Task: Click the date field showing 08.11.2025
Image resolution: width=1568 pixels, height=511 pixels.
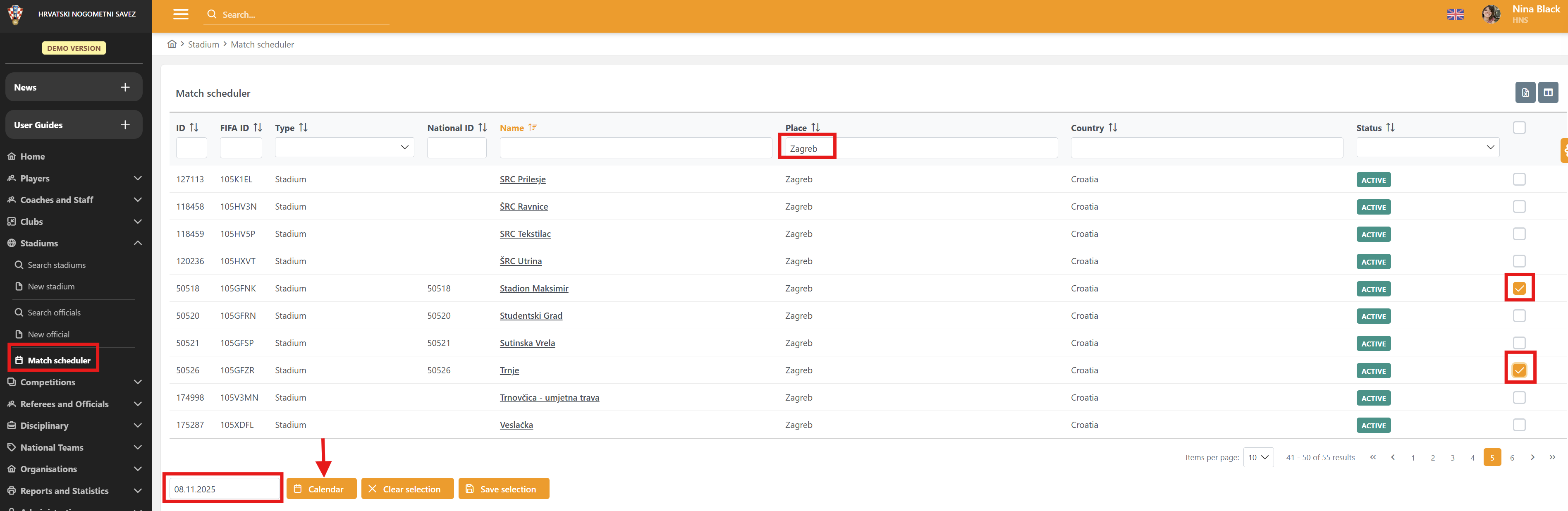Action: 223,489
